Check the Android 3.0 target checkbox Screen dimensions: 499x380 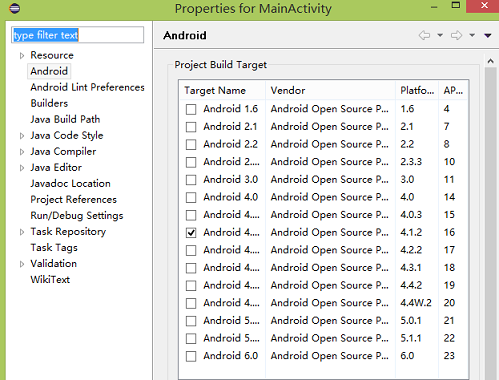click(191, 180)
